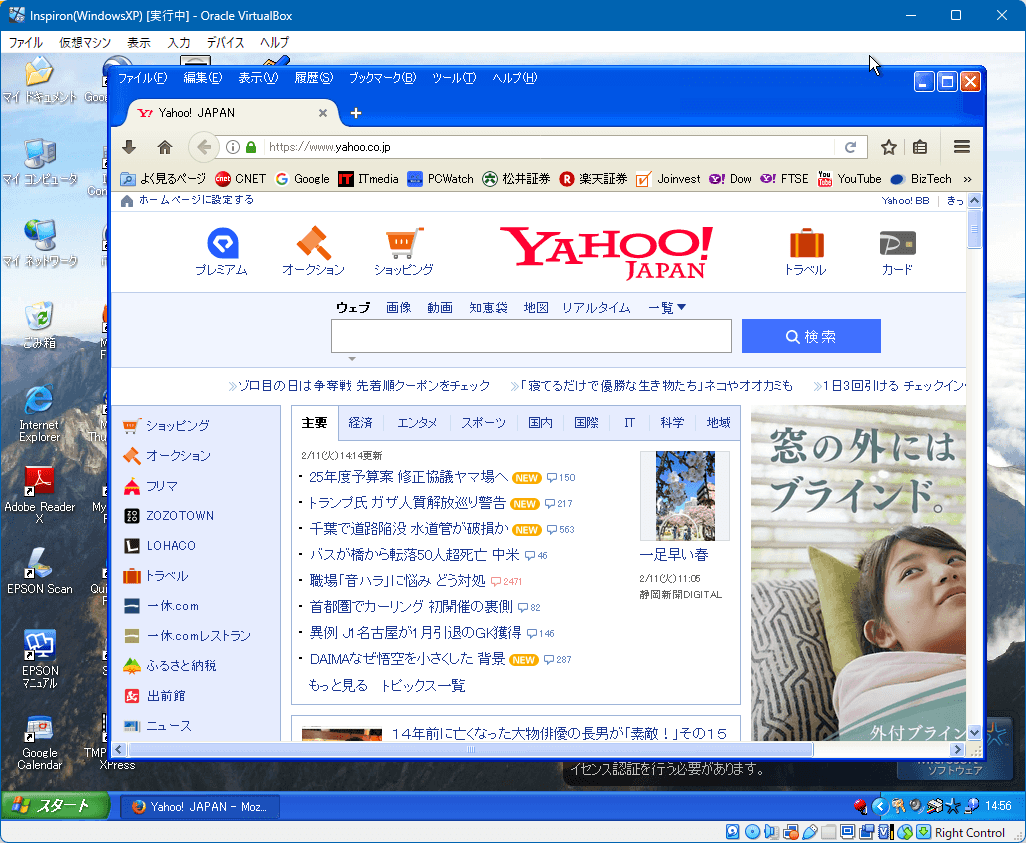Select the 画像 search type
This screenshot has width=1026, height=843.
click(x=398, y=308)
